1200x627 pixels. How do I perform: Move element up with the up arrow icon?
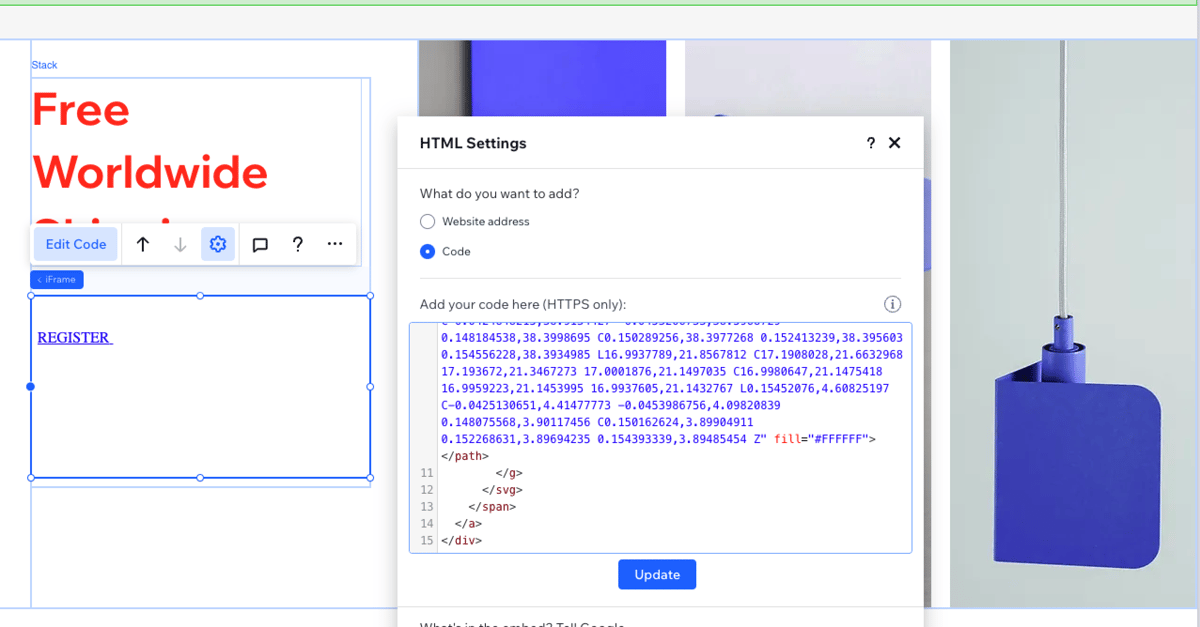(143, 244)
